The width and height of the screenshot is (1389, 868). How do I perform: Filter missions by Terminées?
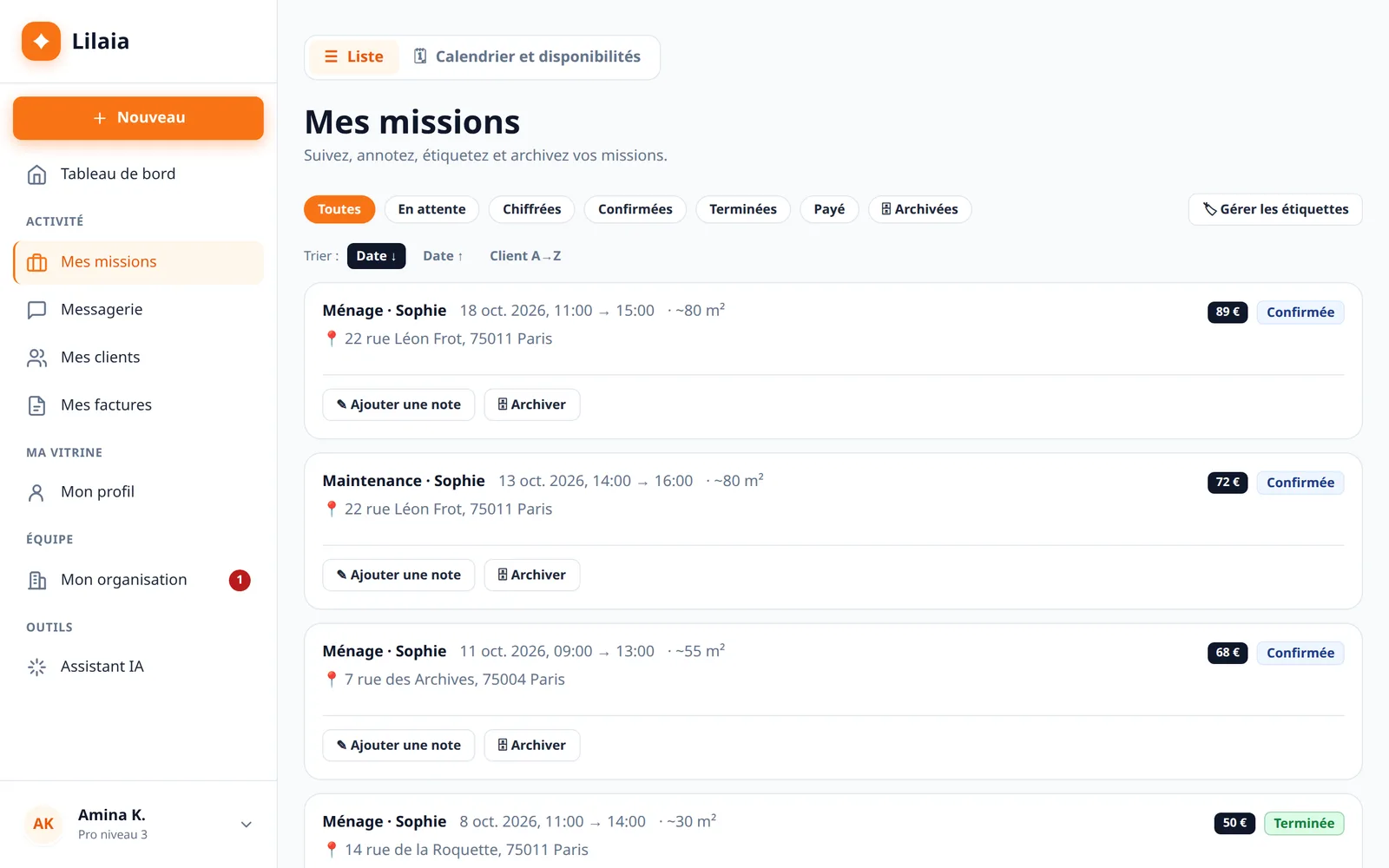pos(743,209)
